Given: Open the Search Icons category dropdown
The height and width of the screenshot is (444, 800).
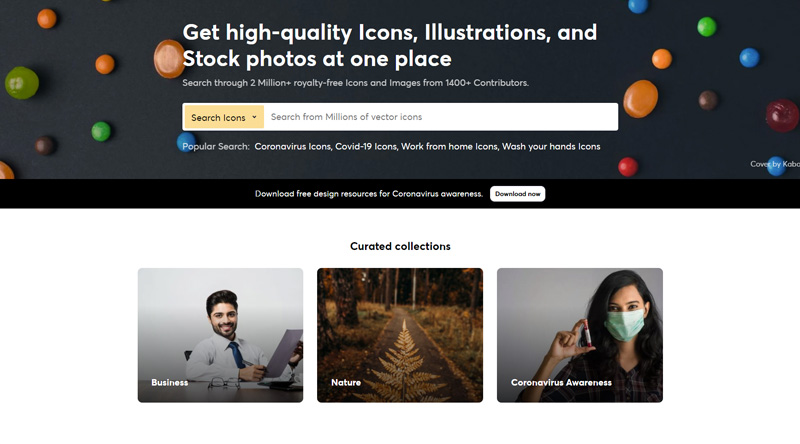Looking at the screenshot, I should [224, 117].
